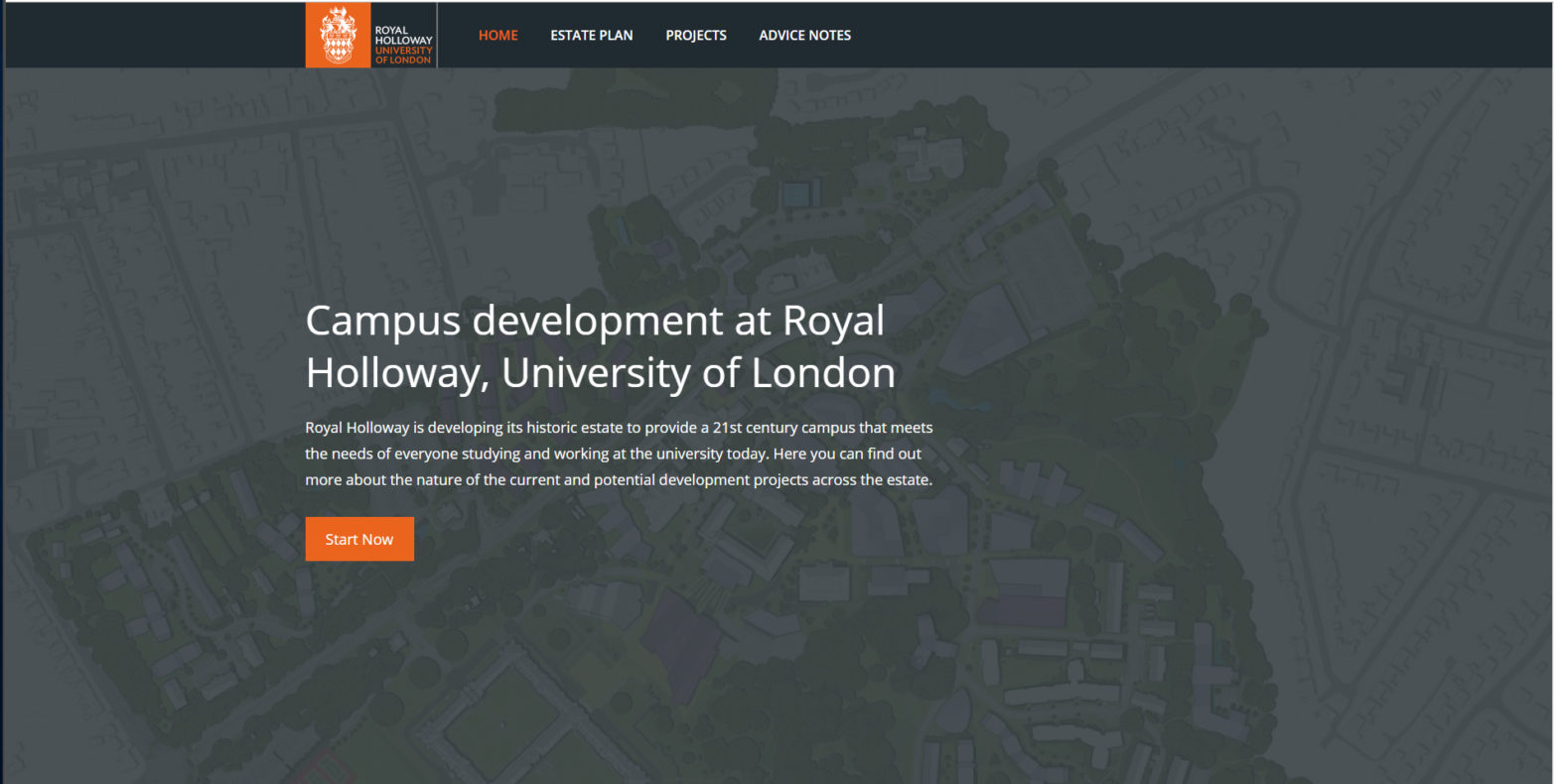
Task: Click the paragraph starting 'Royal Holloway is developing'
Action: [620, 454]
